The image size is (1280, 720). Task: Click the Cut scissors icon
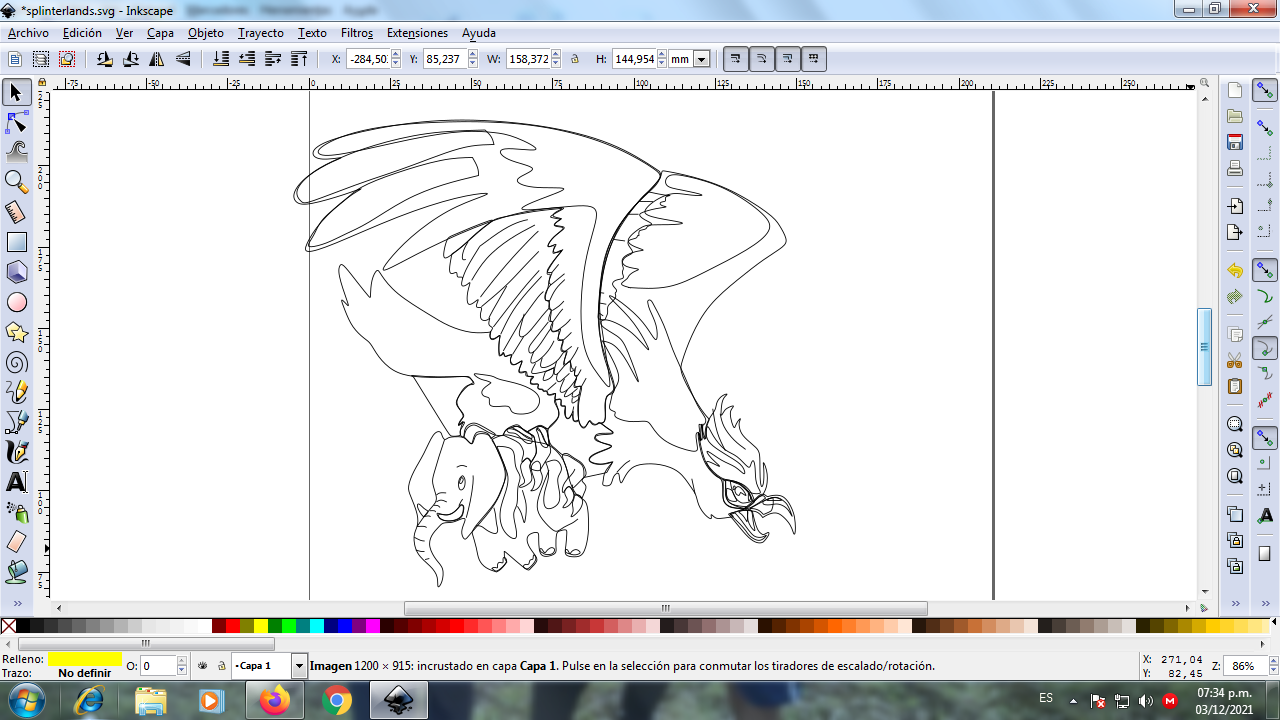[1235, 360]
